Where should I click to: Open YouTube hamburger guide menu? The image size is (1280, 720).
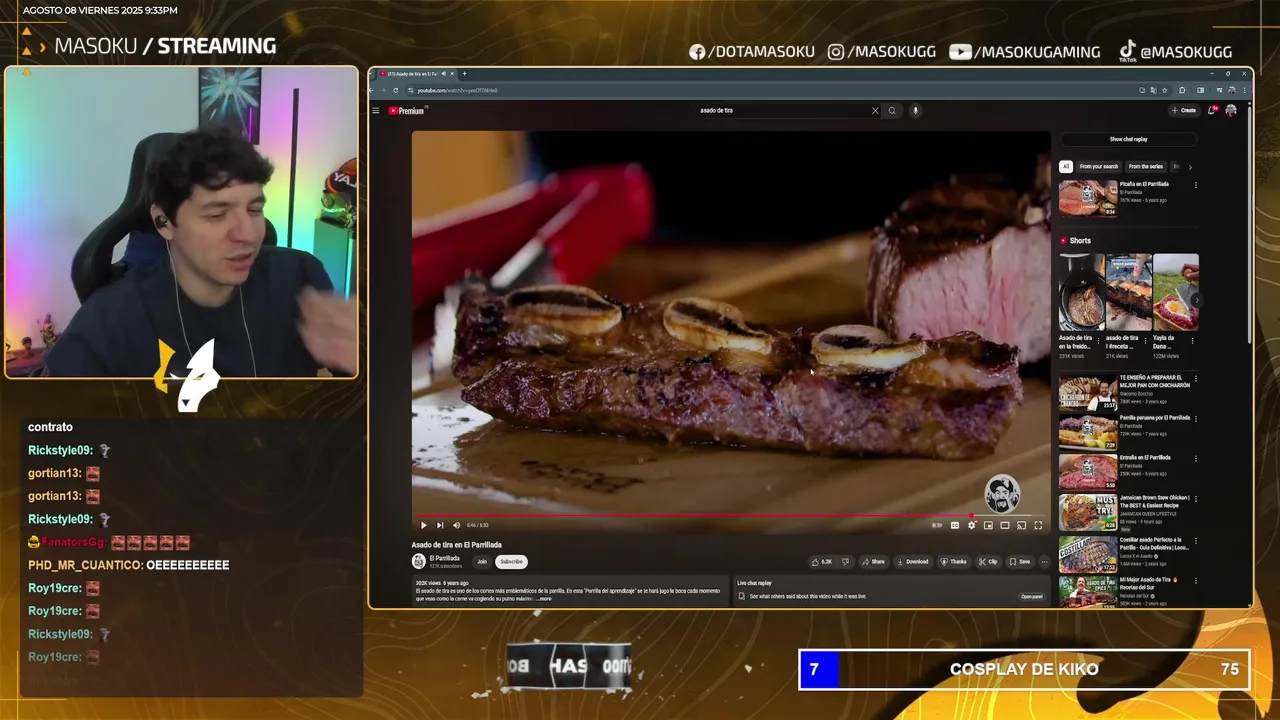click(376, 111)
